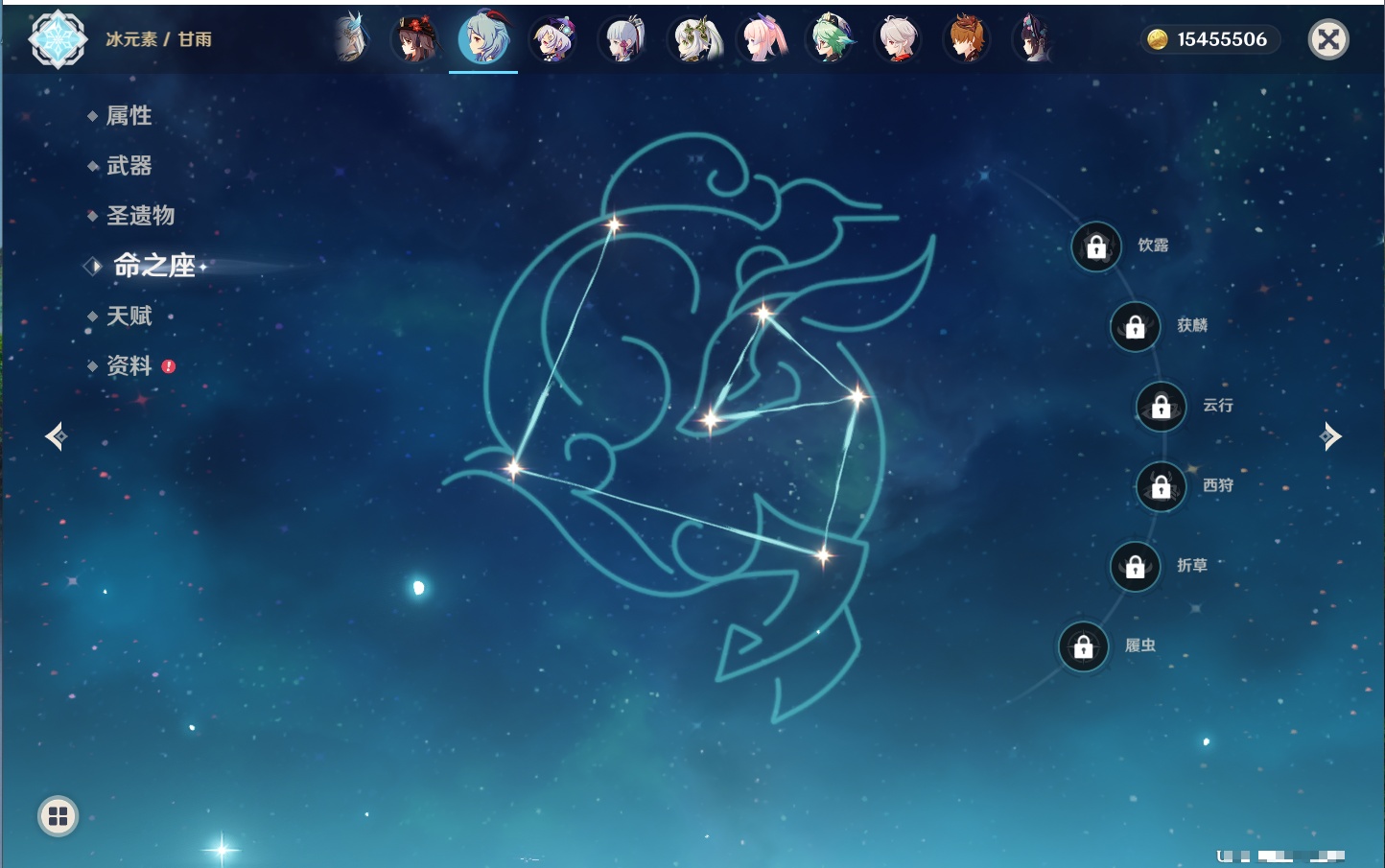This screenshot has height=868, width=1385.
Task: Select the locked 西狩 constellation node
Action: (1162, 487)
